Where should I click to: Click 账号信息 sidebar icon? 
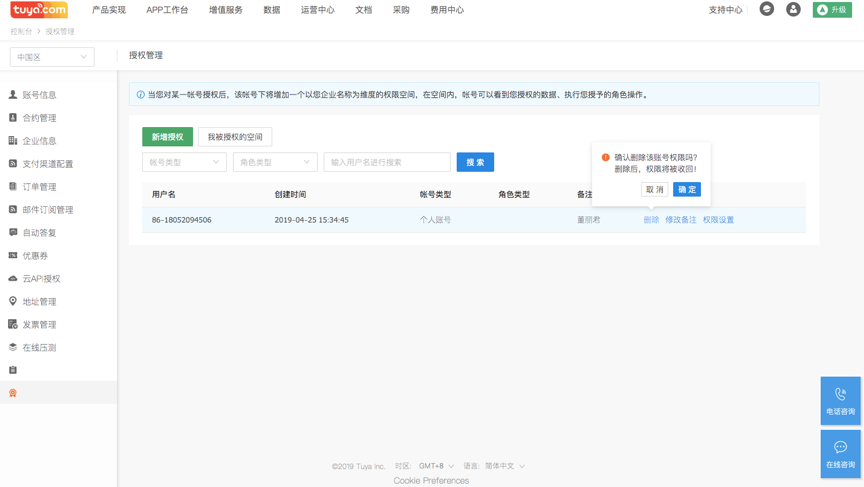coord(13,94)
